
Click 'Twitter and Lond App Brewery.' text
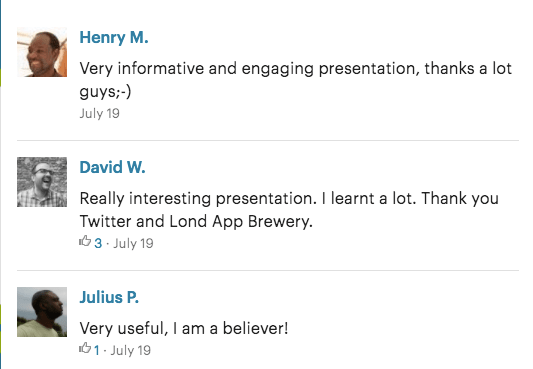[x=196, y=222]
